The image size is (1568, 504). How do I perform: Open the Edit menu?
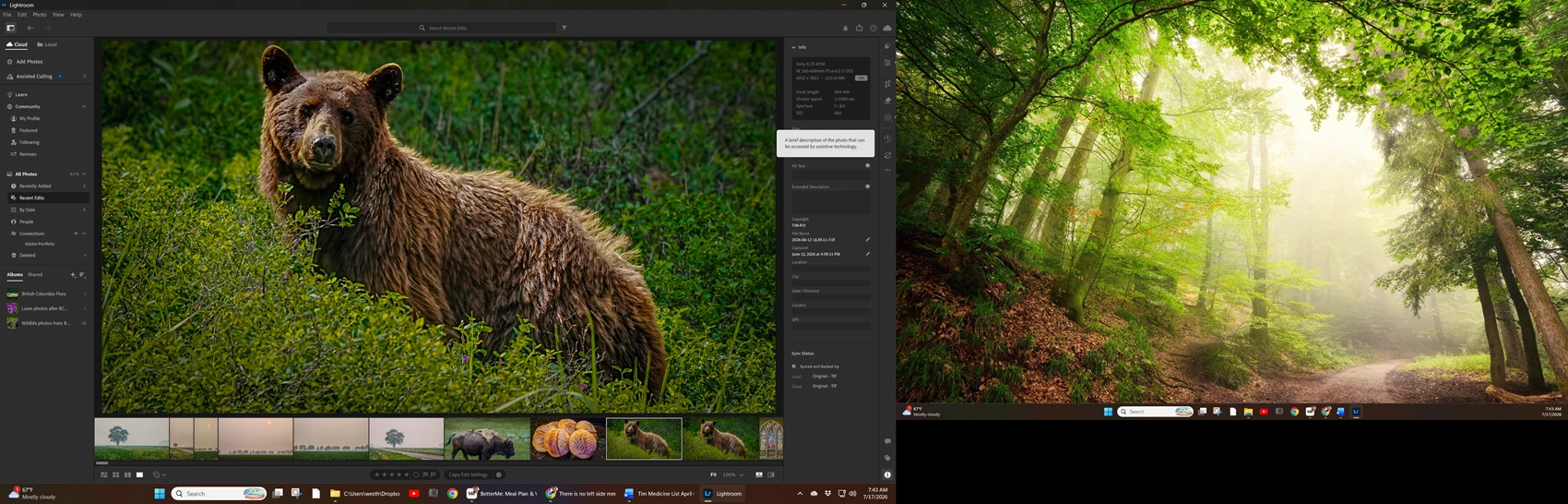tap(22, 15)
